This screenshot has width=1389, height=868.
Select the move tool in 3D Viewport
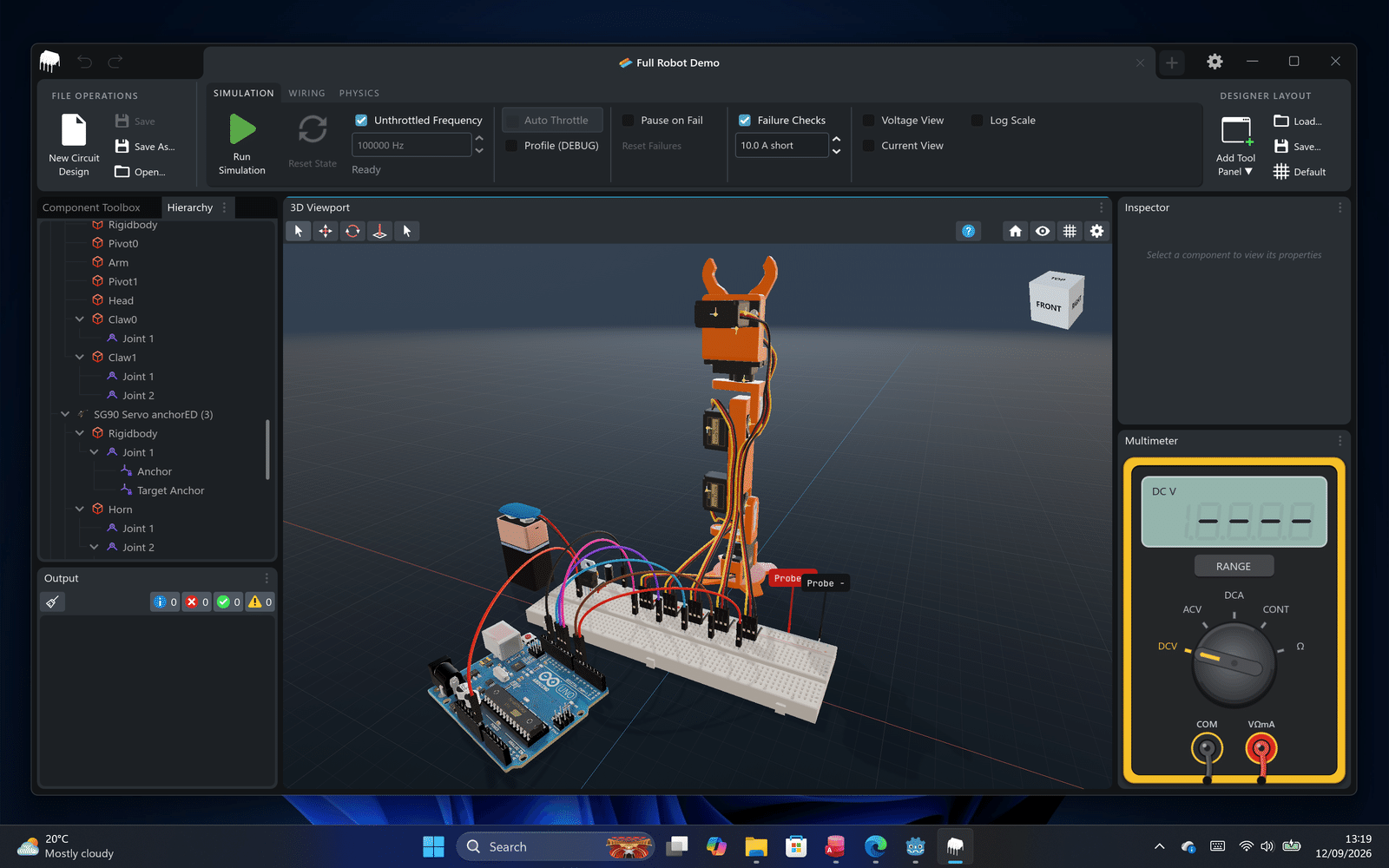coord(326,231)
